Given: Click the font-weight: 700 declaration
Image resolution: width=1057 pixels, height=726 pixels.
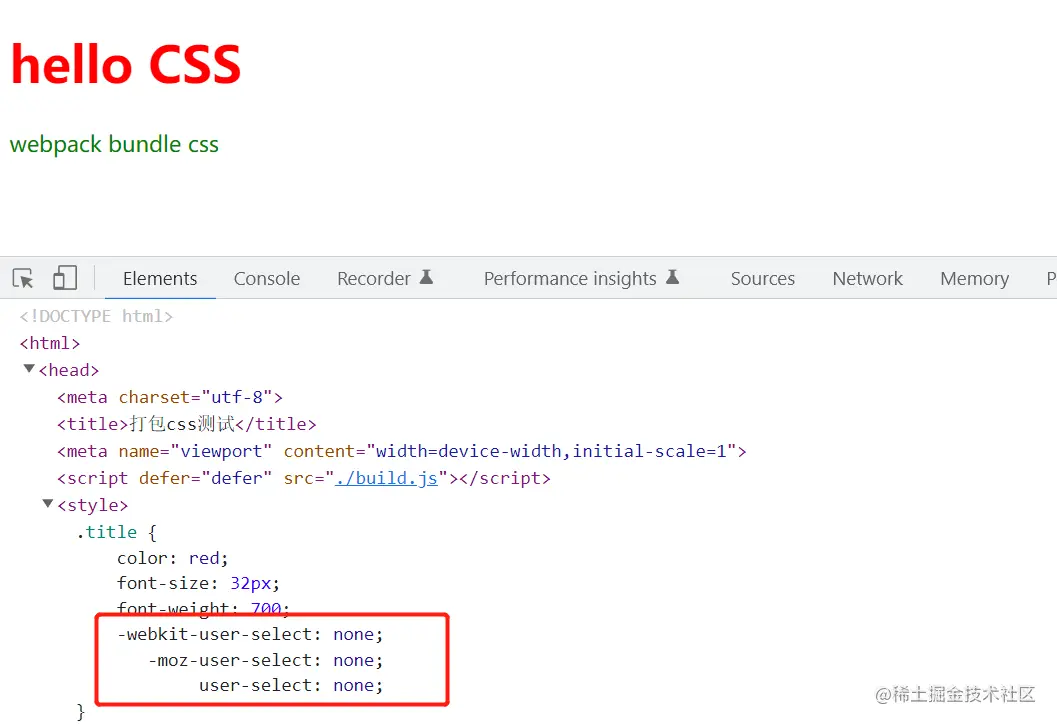Looking at the screenshot, I should (203, 607).
